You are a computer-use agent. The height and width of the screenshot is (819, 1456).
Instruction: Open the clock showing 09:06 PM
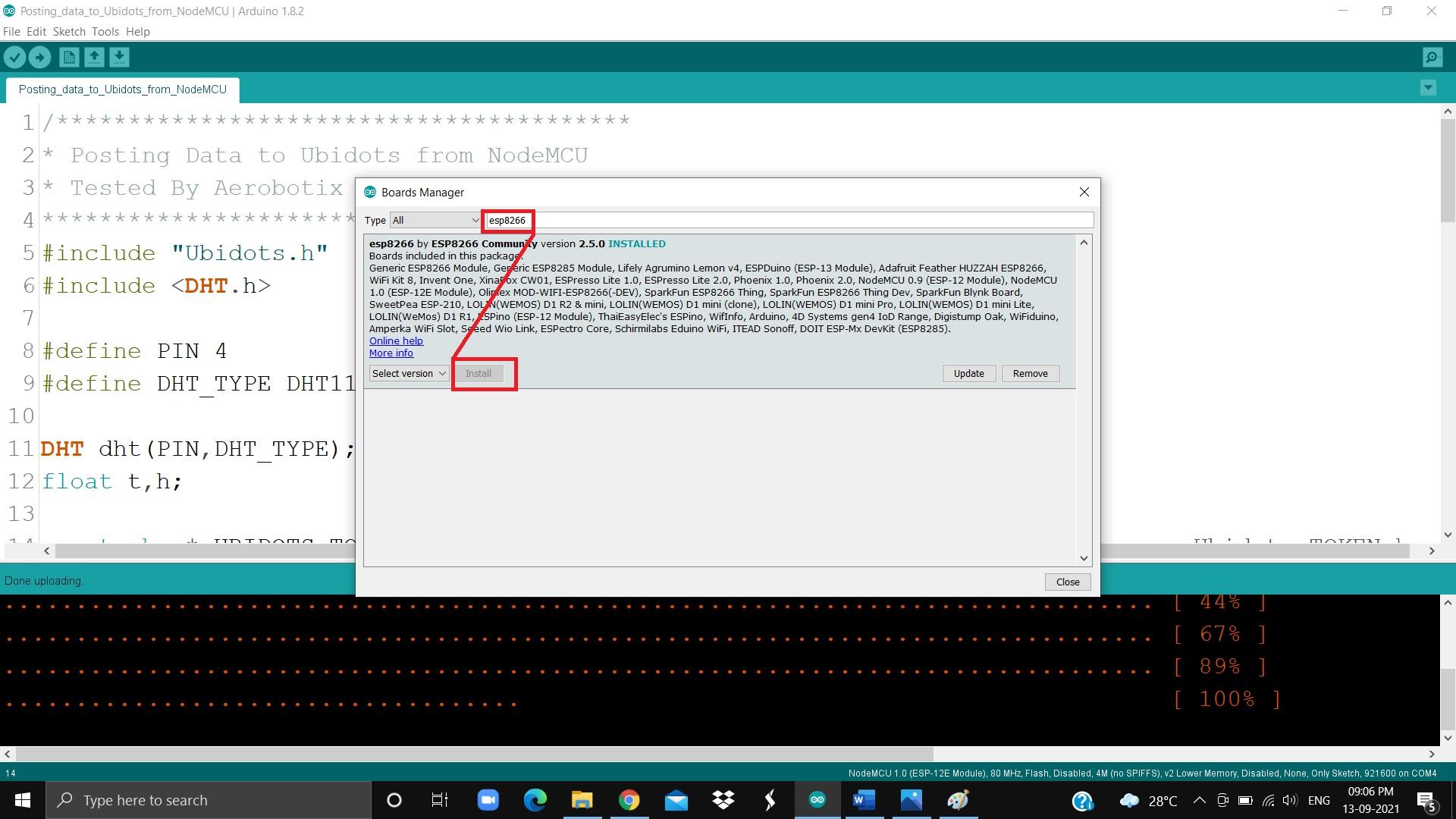click(1370, 800)
